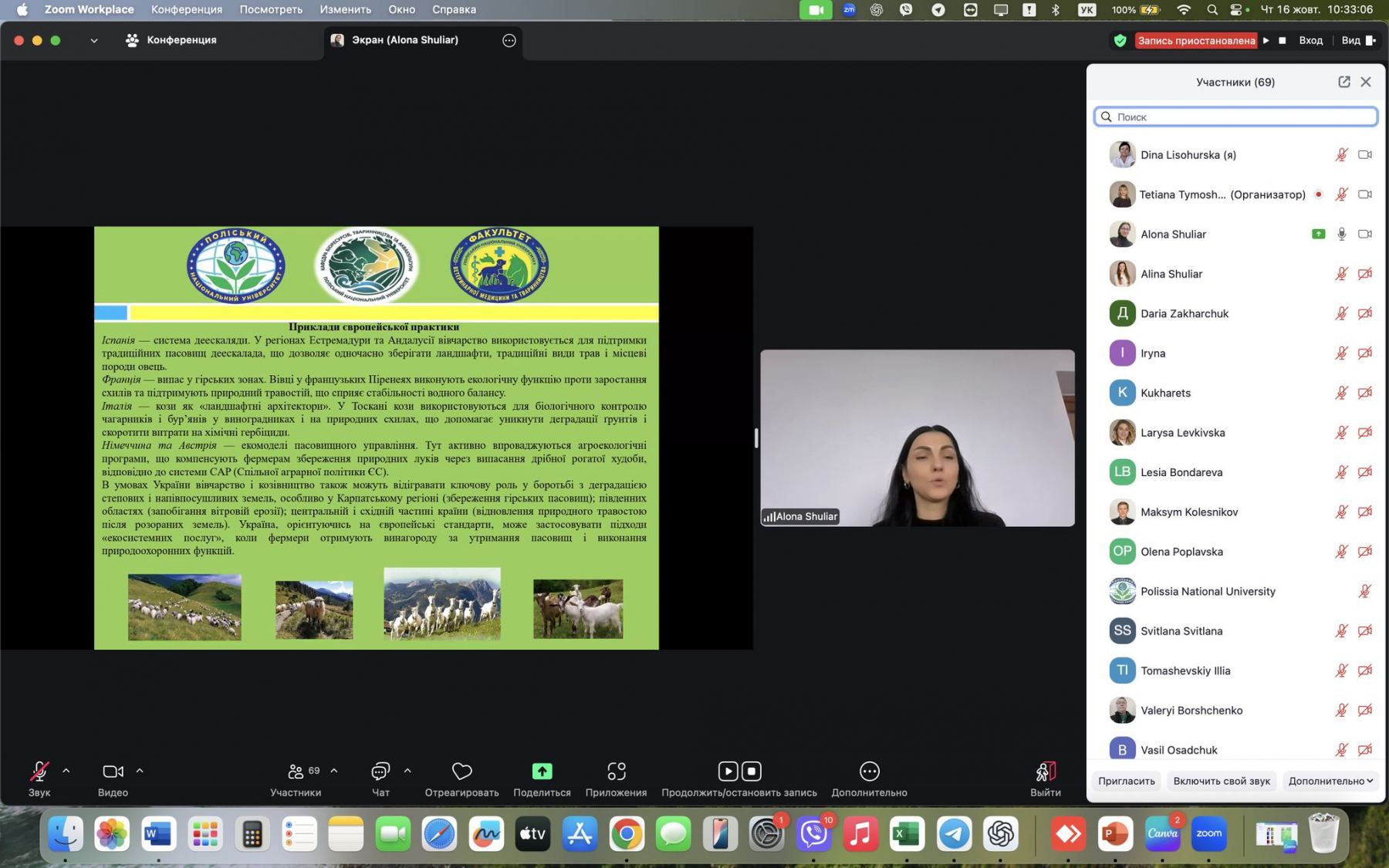
Task: Open more options on the shared screen tab
Action: [x=509, y=40]
